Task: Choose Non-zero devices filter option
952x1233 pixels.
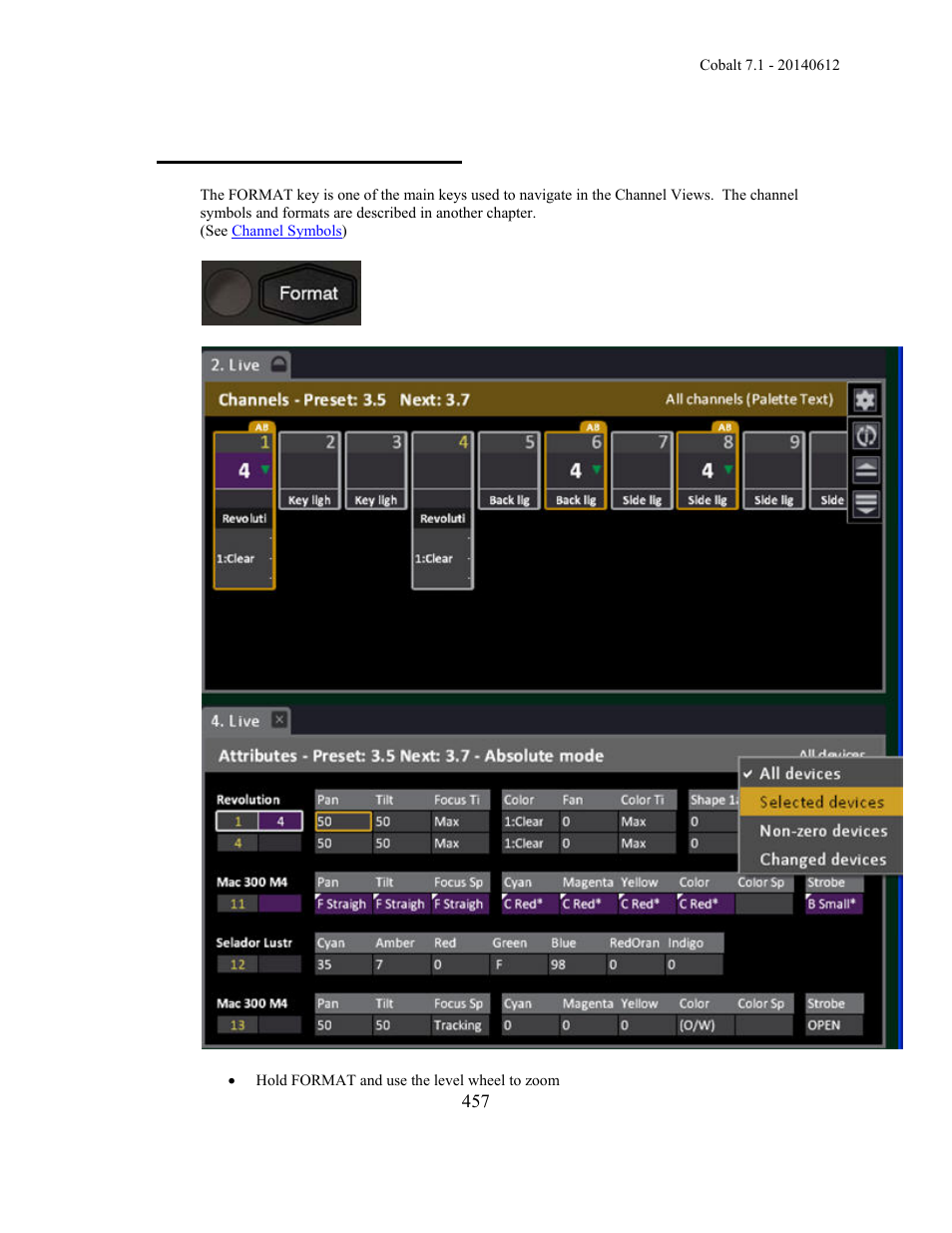Action: [x=822, y=831]
